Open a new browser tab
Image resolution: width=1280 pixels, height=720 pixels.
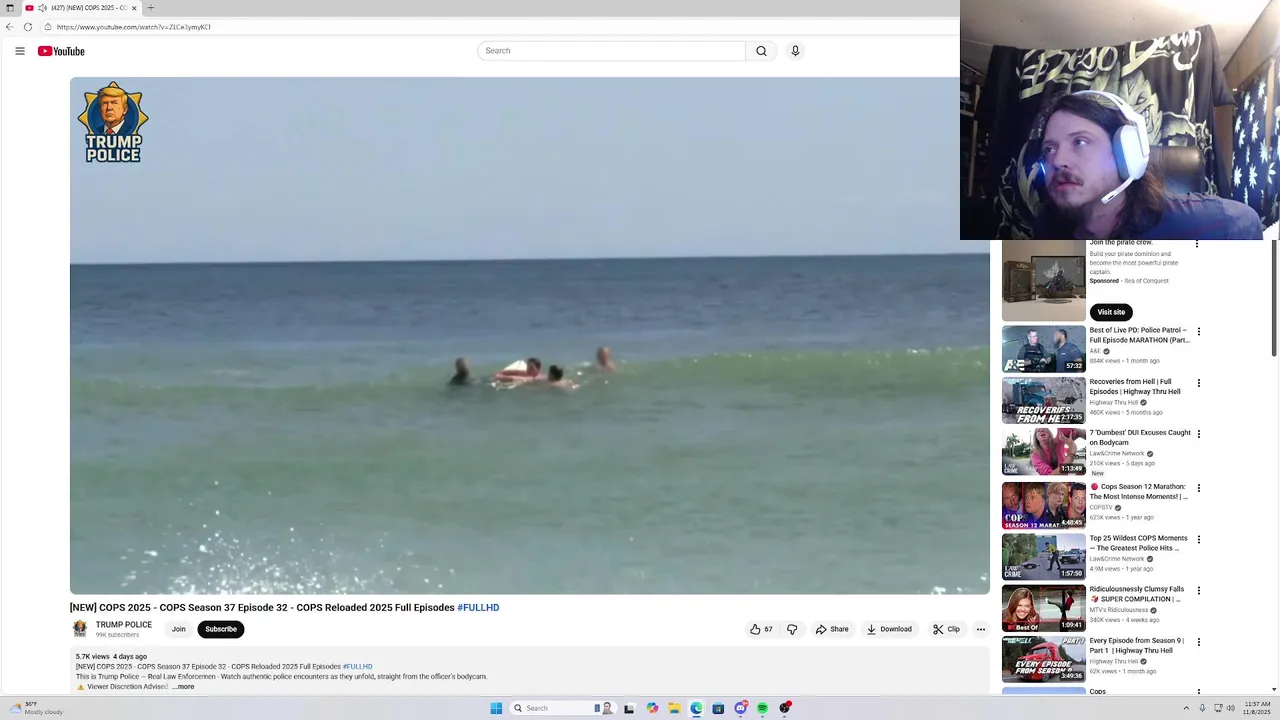(x=151, y=8)
